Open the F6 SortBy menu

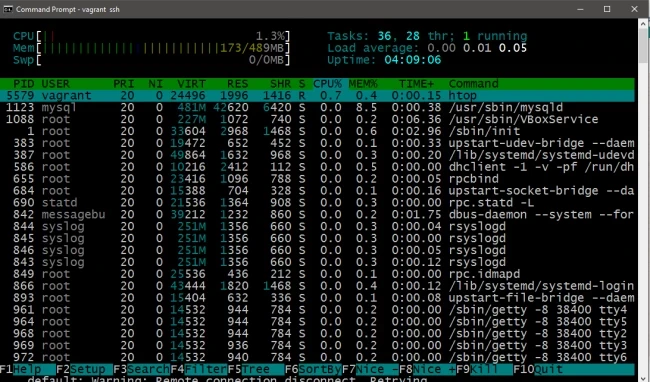pyautogui.click(x=313, y=369)
